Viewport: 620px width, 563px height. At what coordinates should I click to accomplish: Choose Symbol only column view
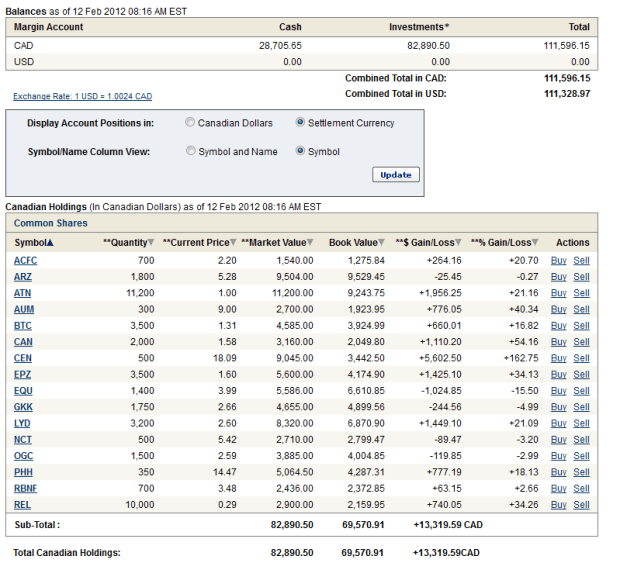(300, 152)
